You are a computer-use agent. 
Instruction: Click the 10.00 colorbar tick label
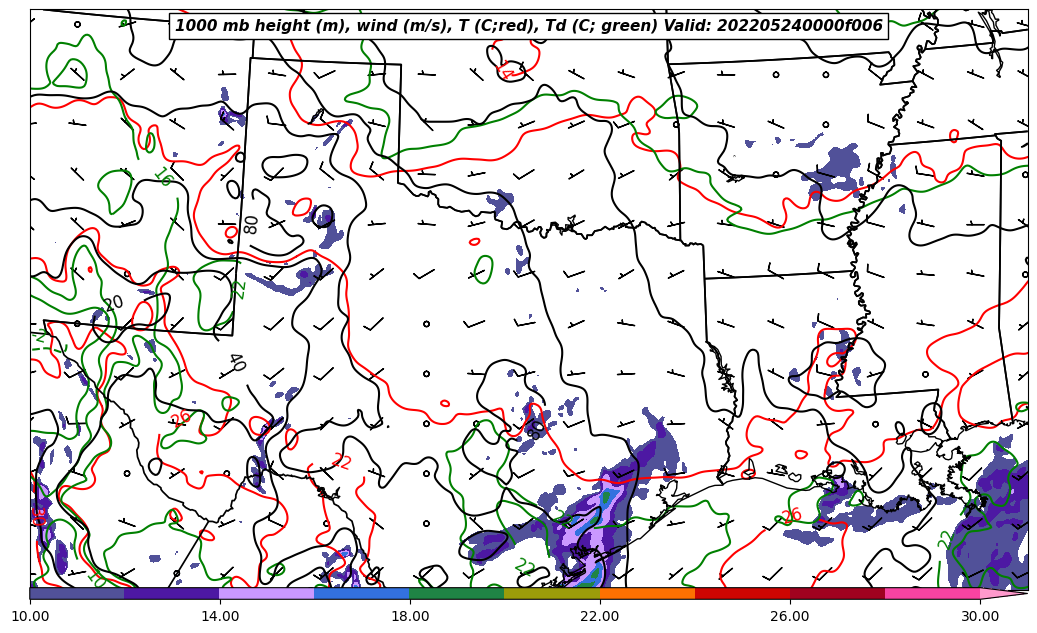point(30,616)
